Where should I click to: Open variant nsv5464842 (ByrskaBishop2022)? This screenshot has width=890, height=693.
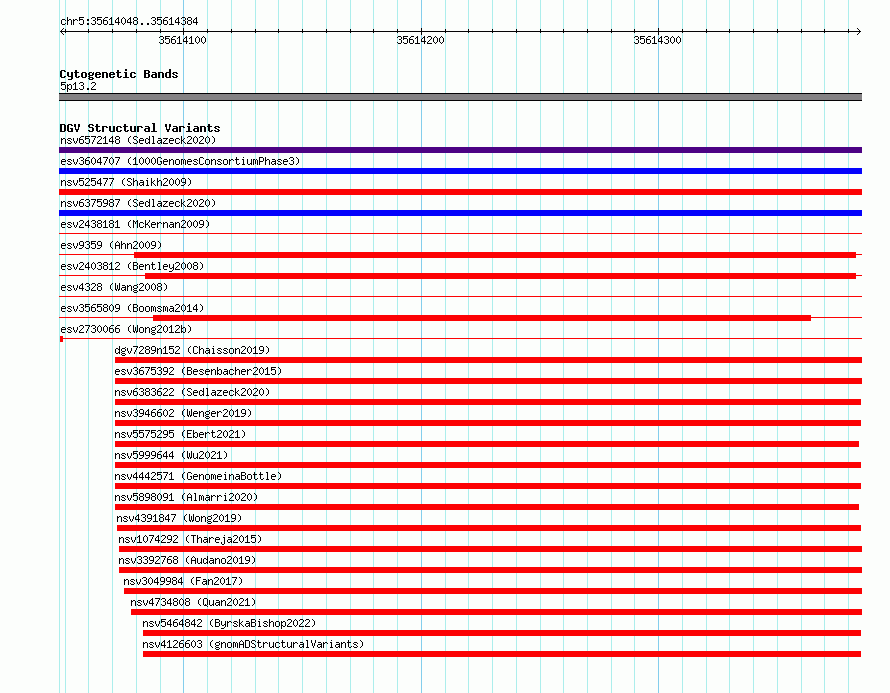pos(229,623)
